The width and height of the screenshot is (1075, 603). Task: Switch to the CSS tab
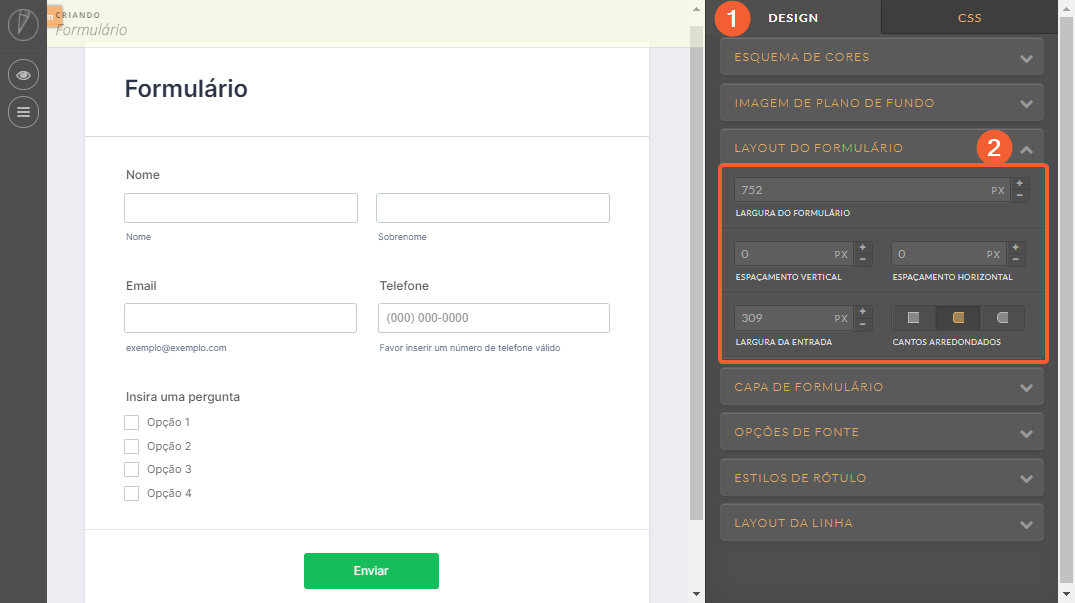968,17
